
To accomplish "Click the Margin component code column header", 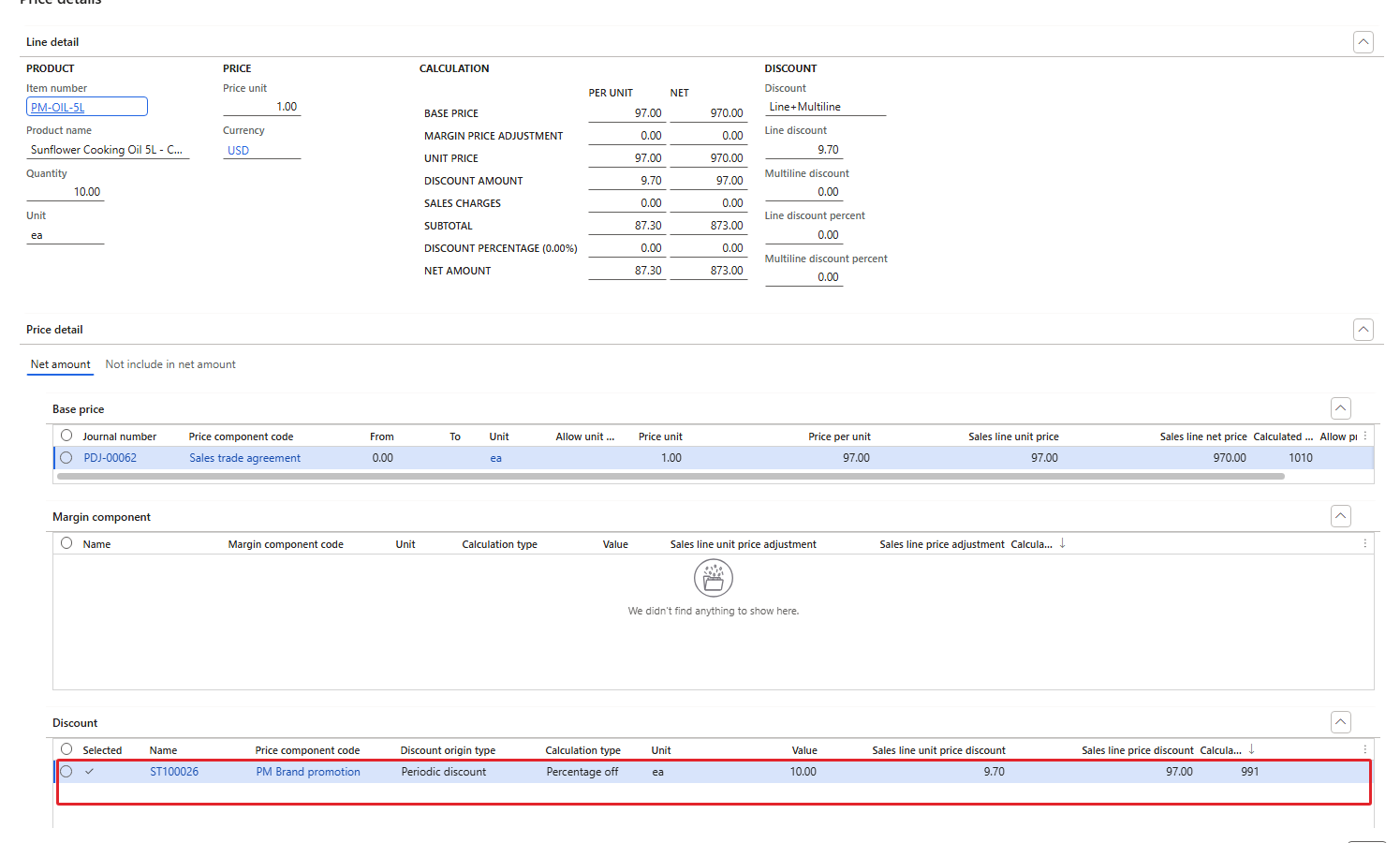I will point(286,544).
